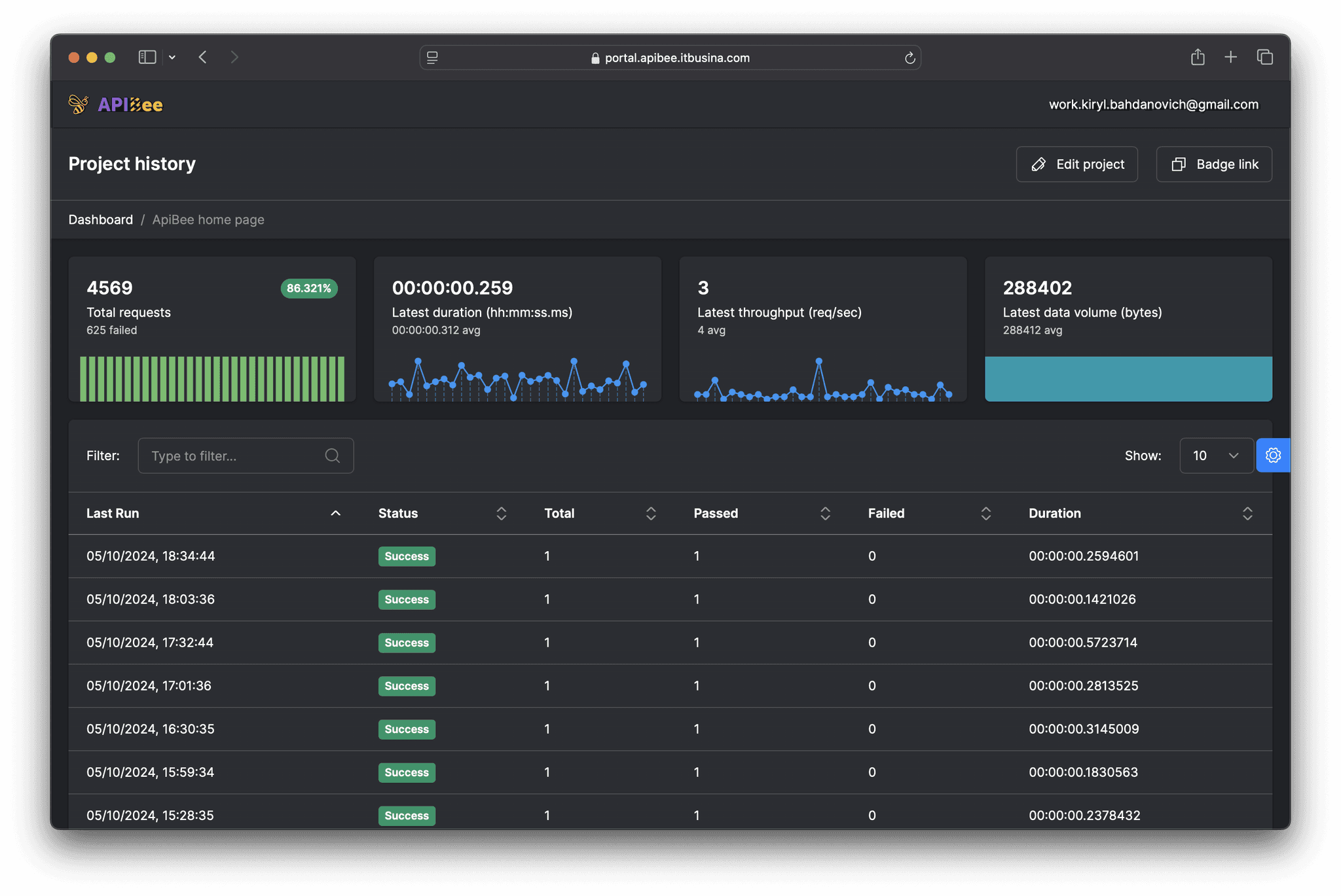1341x896 pixels.
Task: Click the Badge link button
Action: tap(1214, 164)
